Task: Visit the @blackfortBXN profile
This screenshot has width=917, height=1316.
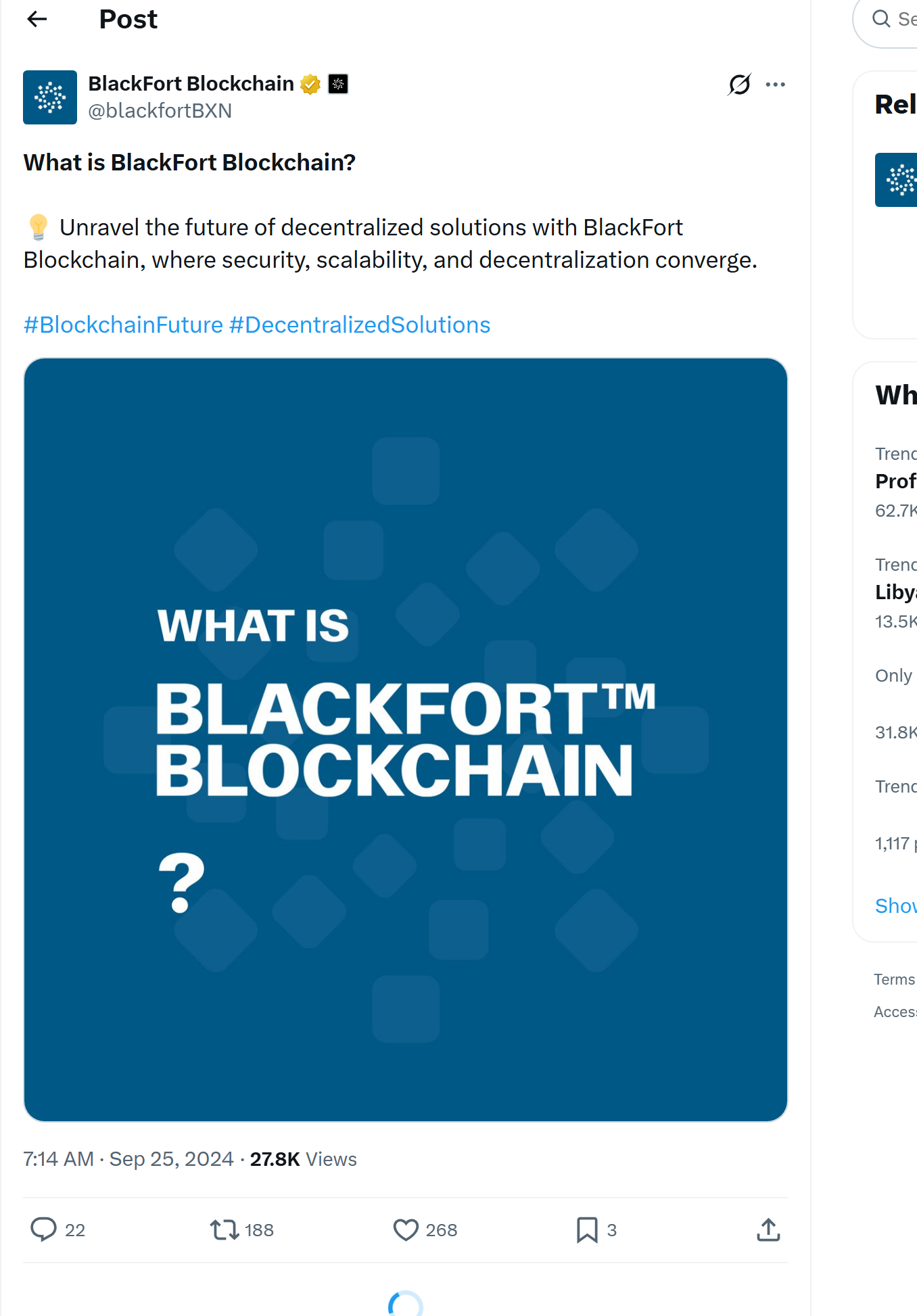Action: click(161, 110)
